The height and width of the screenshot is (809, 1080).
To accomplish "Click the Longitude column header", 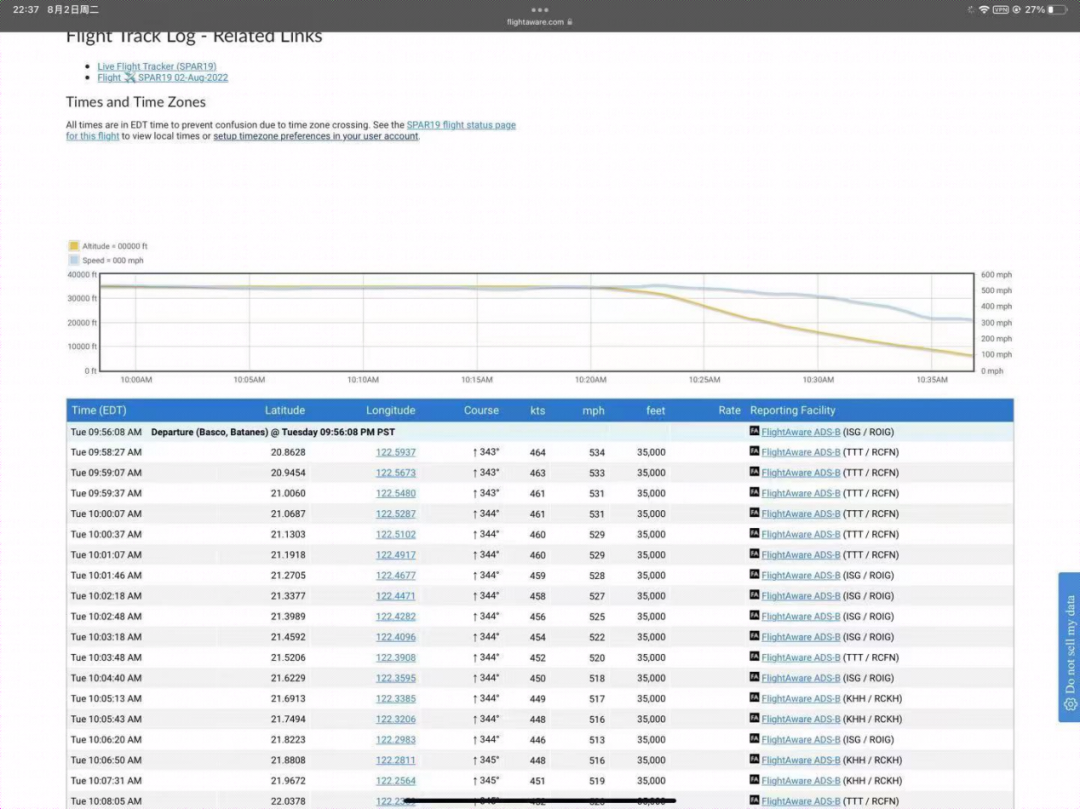I will point(391,410).
